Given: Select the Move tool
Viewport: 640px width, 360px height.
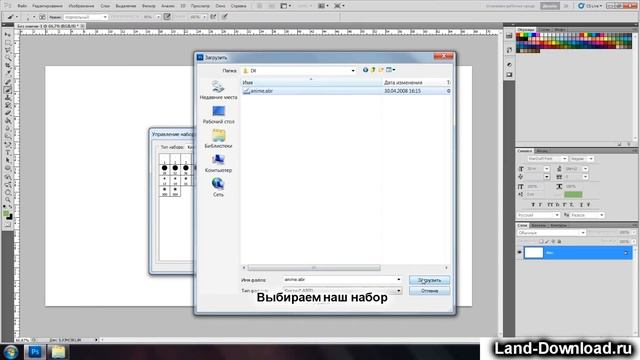Looking at the screenshot, I should (8, 35).
